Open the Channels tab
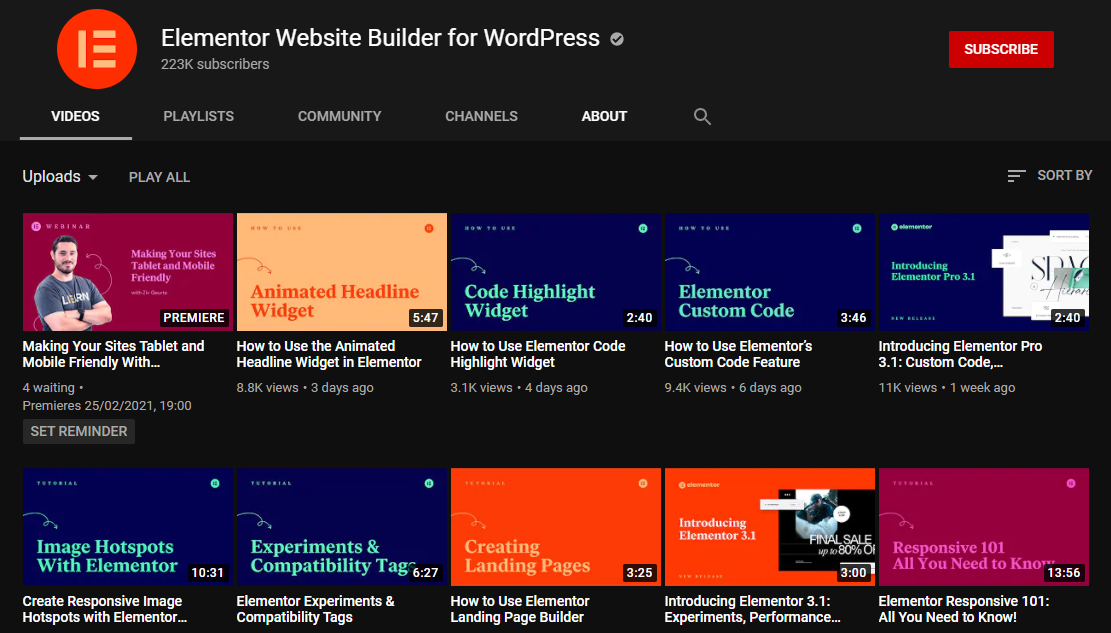 point(481,116)
